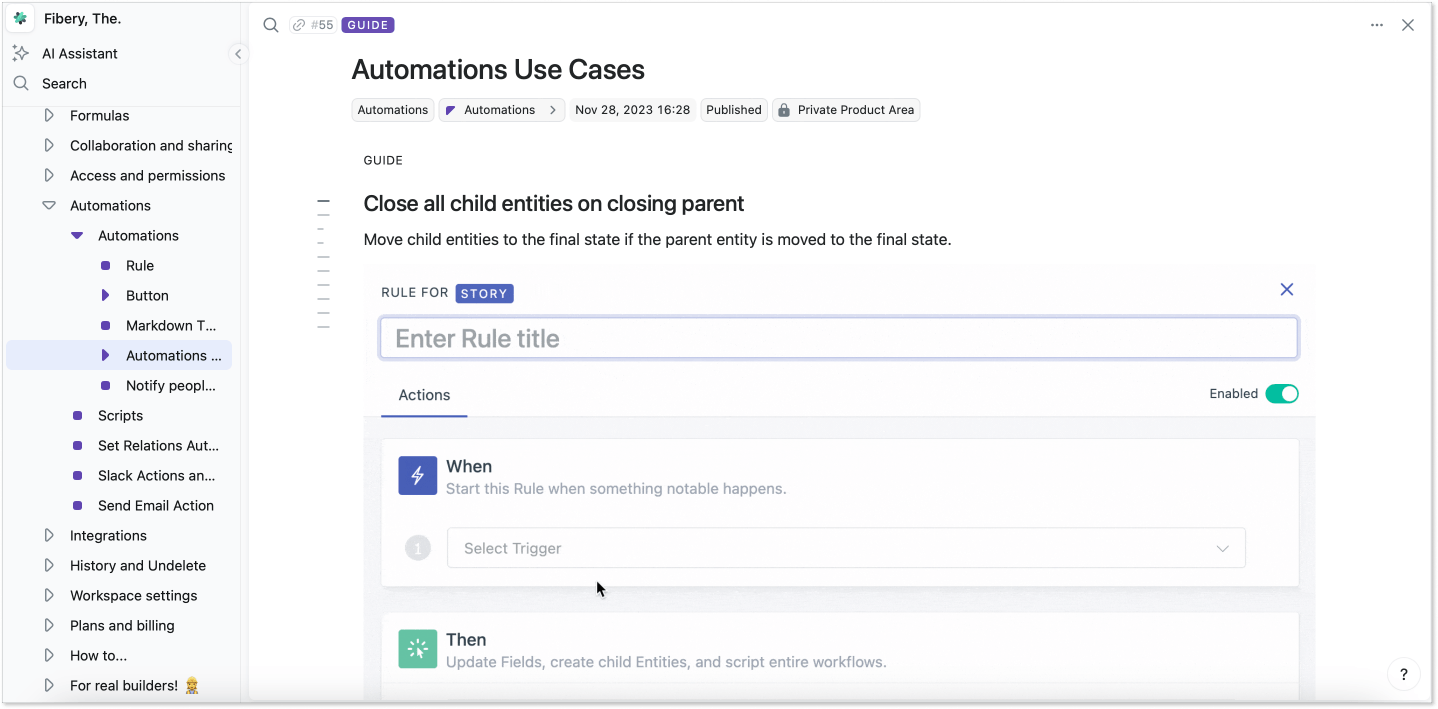The height and width of the screenshot is (709, 1438).
Task: Click the purple dot beside Send Email Action
Action: pyautogui.click(x=78, y=506)
